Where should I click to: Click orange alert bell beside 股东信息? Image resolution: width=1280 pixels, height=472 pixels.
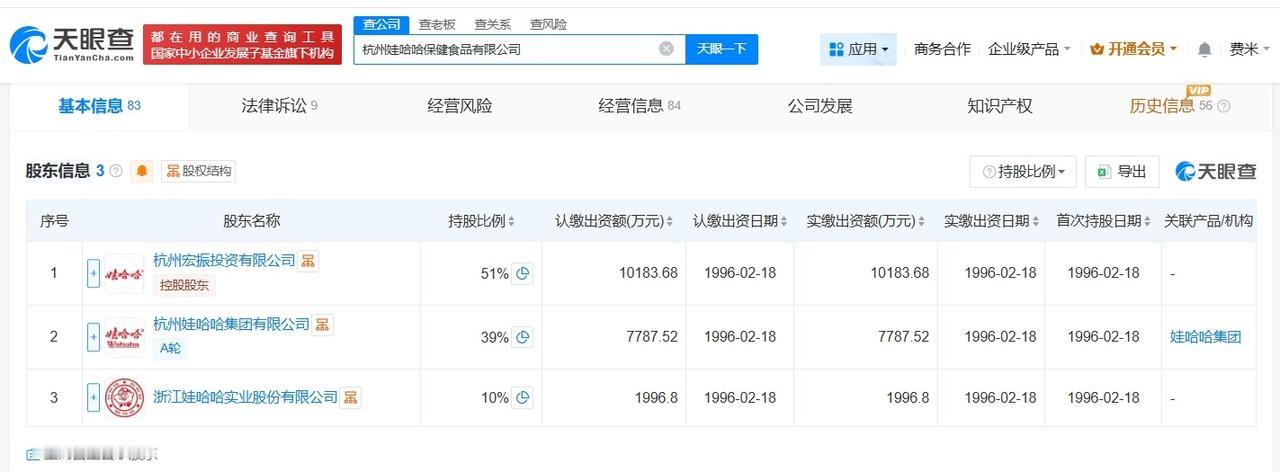click(142, 171)
